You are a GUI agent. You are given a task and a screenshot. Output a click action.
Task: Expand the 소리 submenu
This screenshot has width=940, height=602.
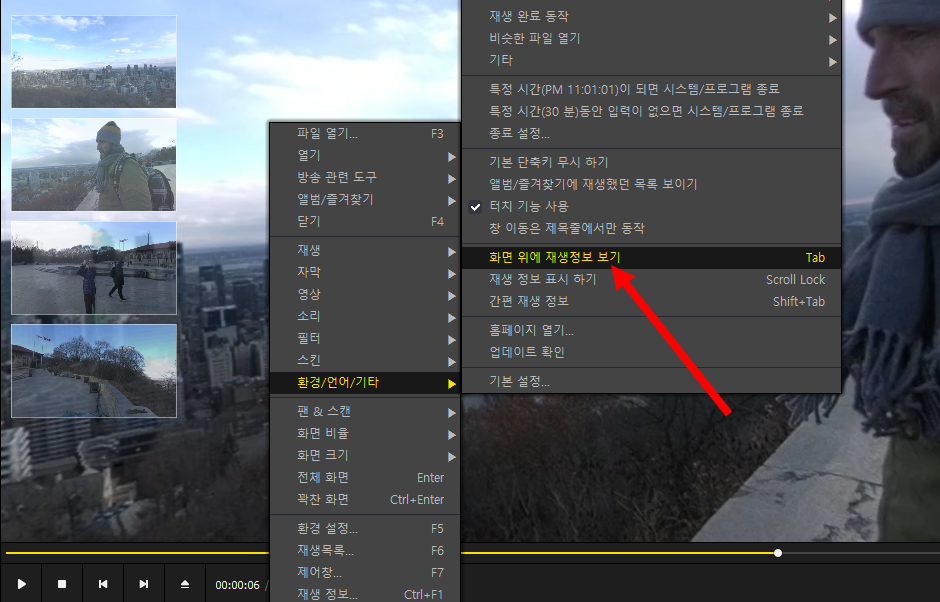pyautogui.click(x=365, y=317)
